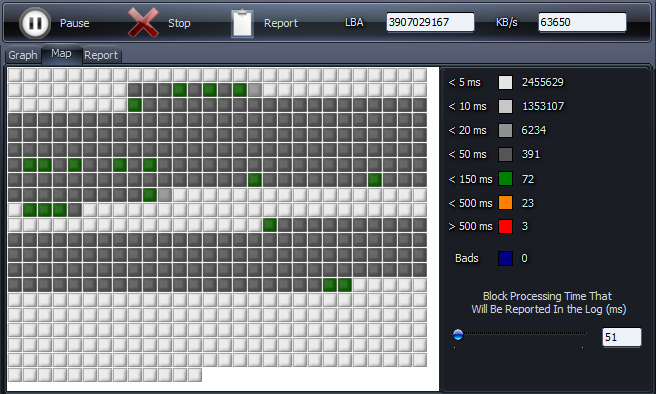Click the clipboard Report icon

tap(242, 23)
